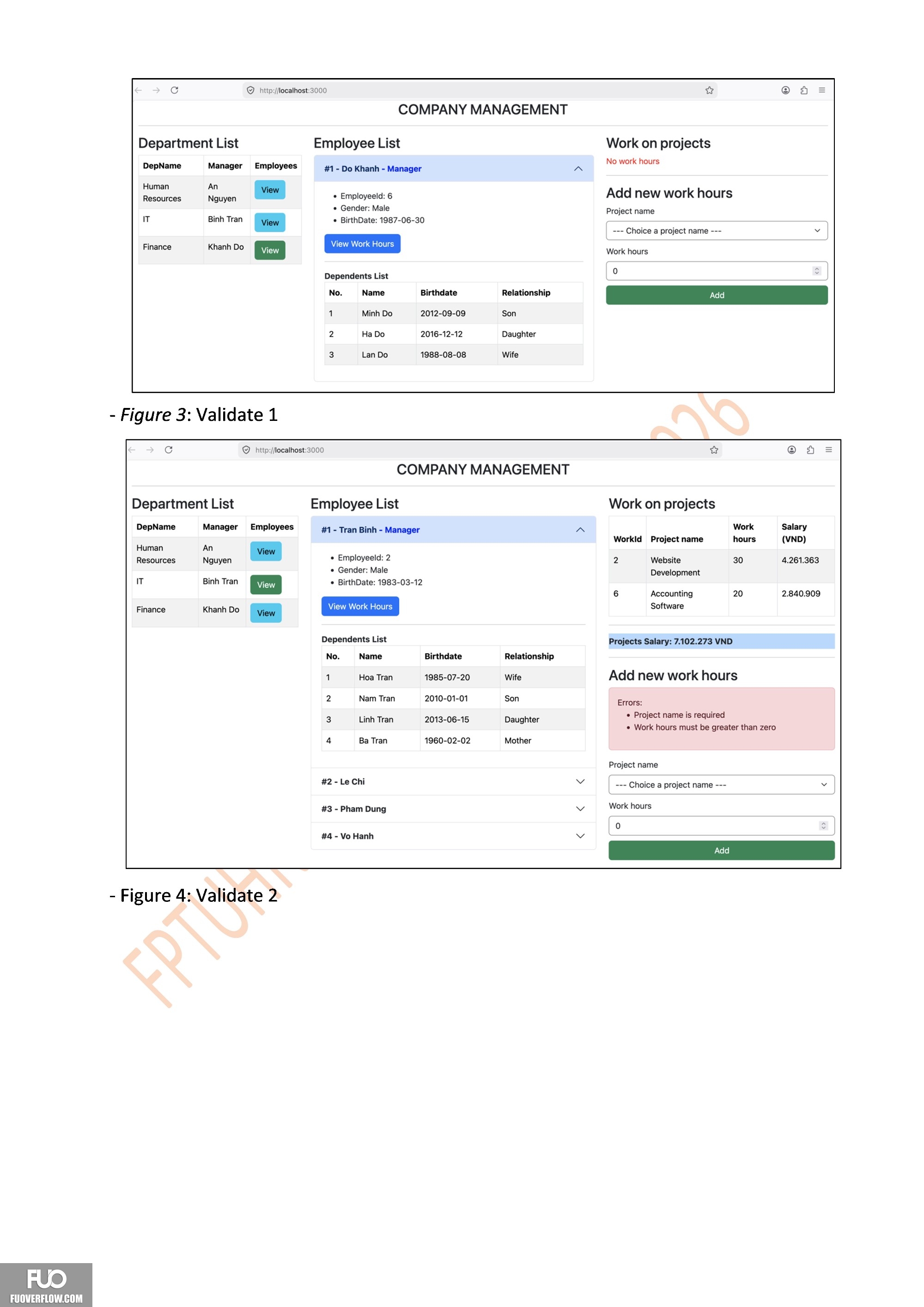View Finance department employees in Figure 3

[270, 250]
